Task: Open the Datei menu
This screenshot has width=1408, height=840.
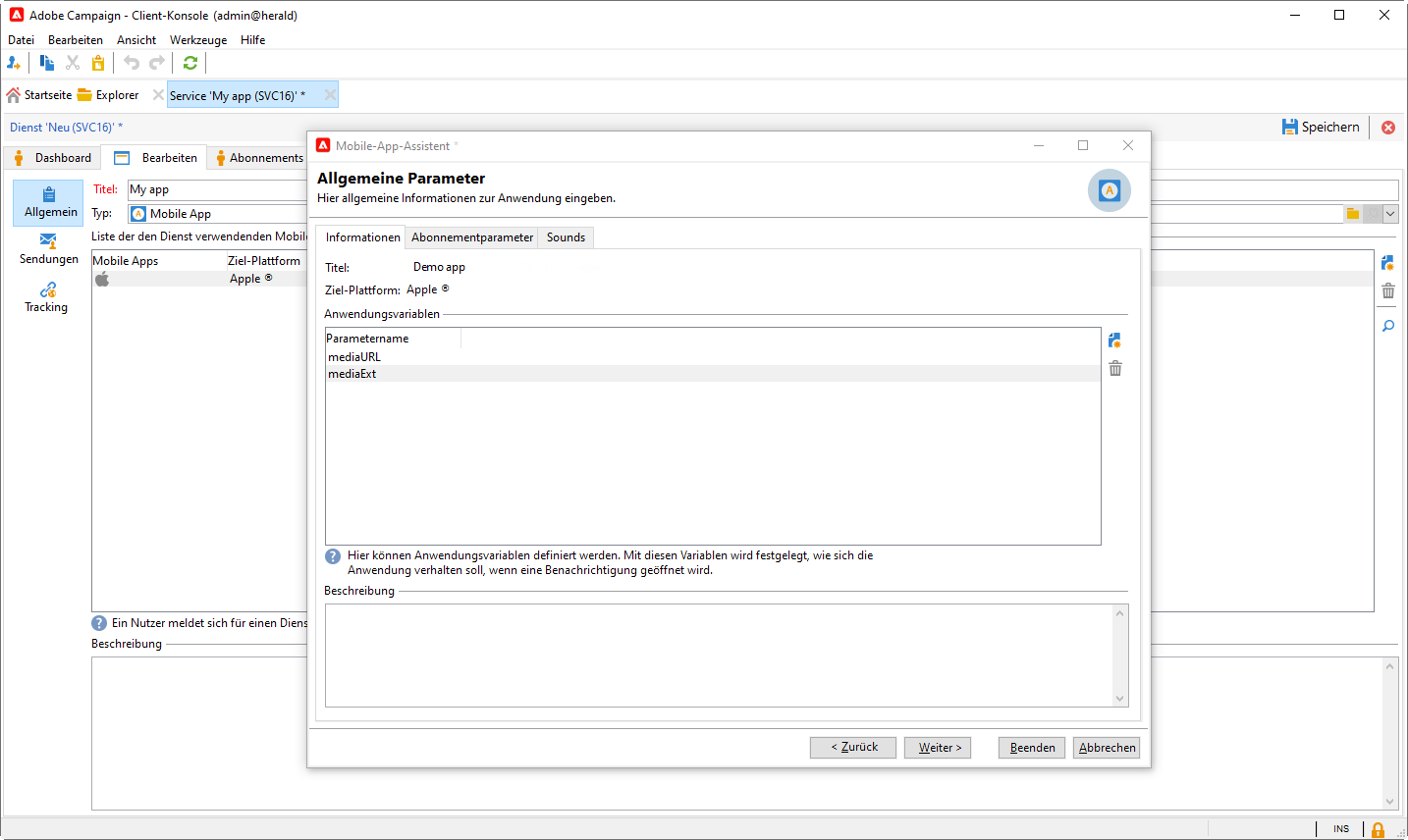Action: [x=21, y=40]
